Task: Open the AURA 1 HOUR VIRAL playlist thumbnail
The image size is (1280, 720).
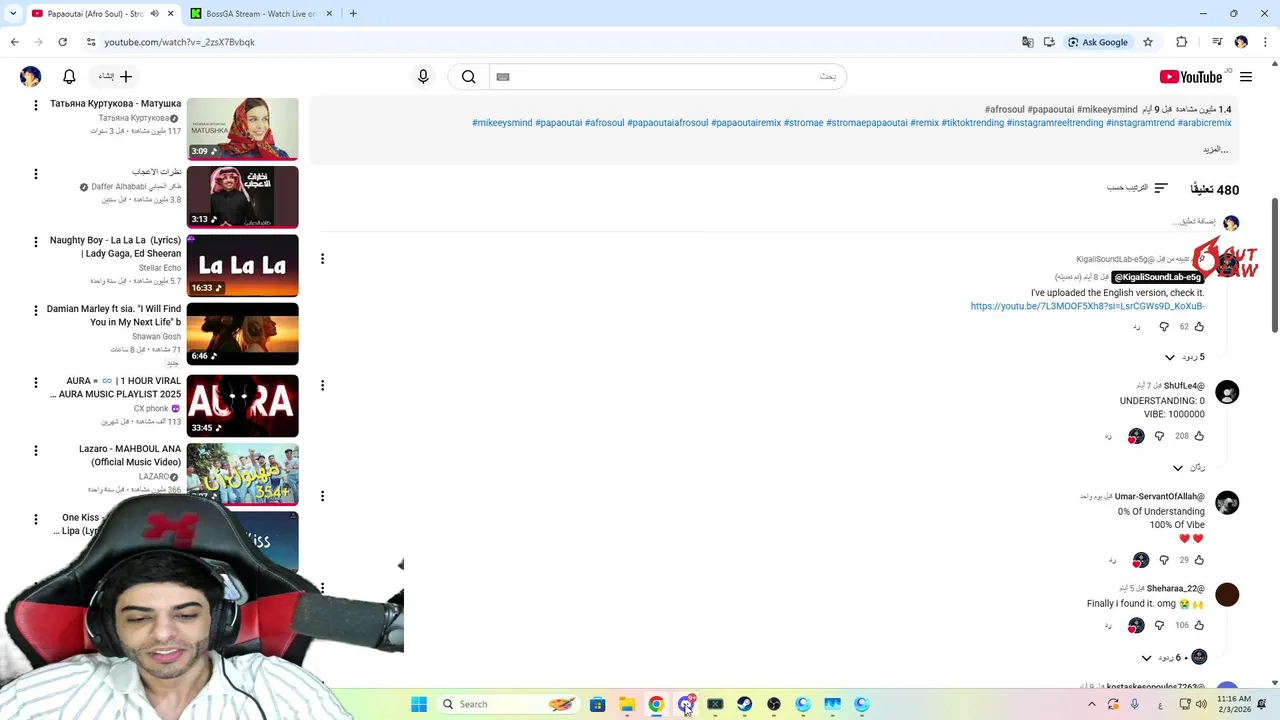Action: (x=243, y=406)
